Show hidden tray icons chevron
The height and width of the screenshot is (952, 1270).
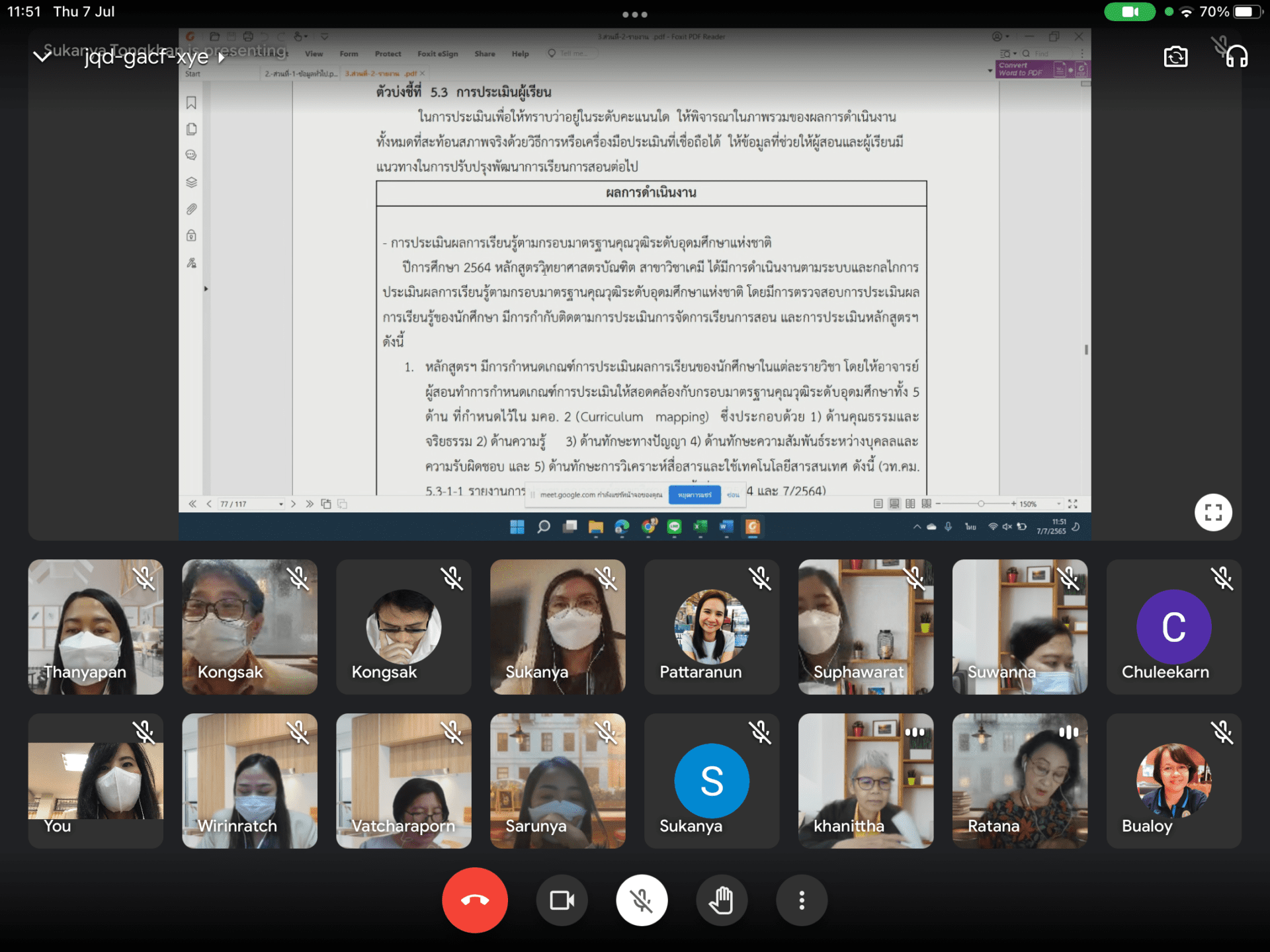[917, 527]
